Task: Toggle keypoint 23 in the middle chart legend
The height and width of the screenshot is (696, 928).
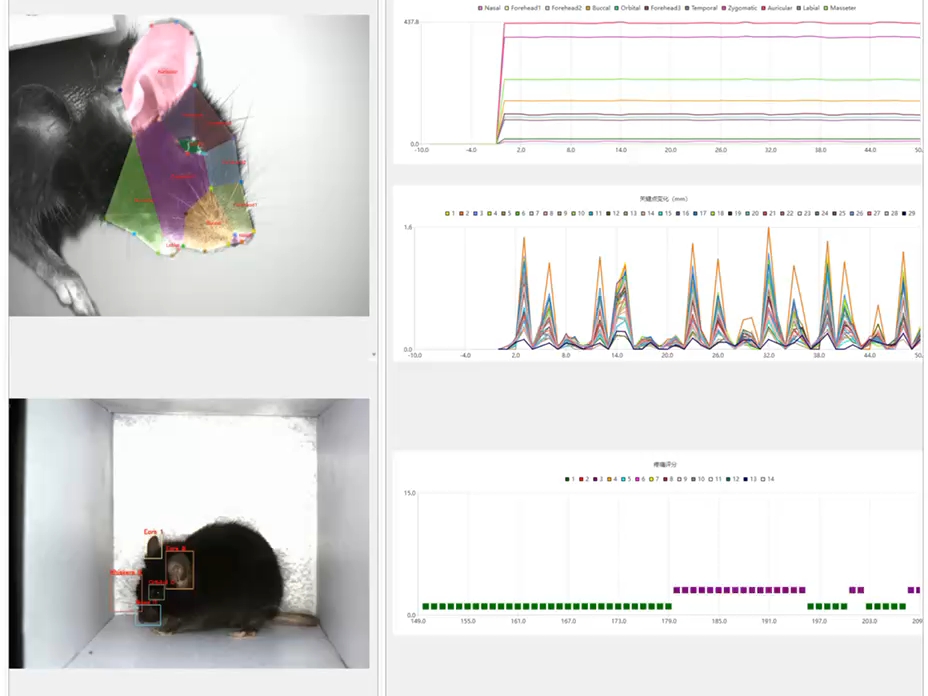Action: pyautogui.click(x=804, y=213)
